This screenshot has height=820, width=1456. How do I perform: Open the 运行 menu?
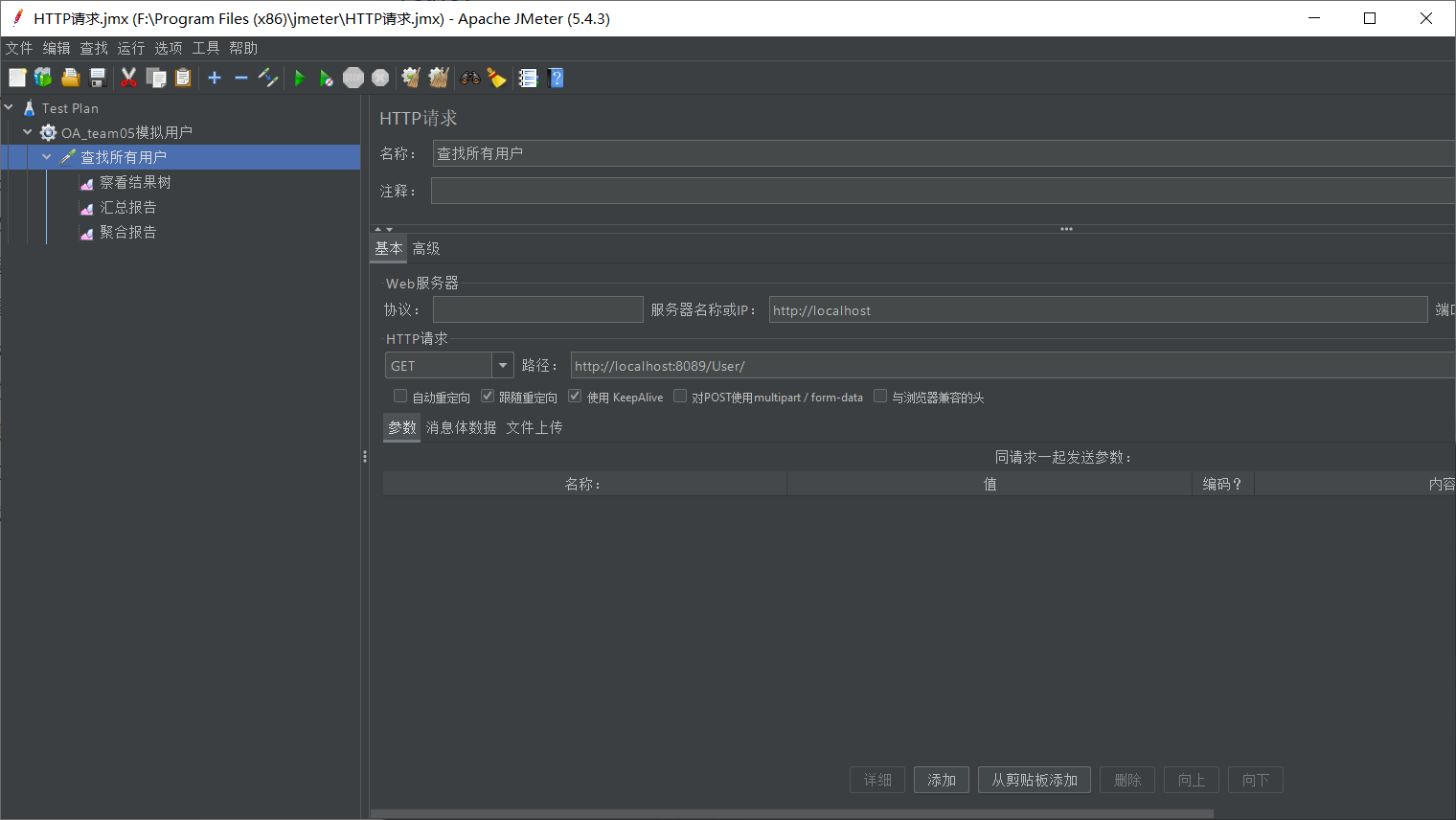click(131, 48)
